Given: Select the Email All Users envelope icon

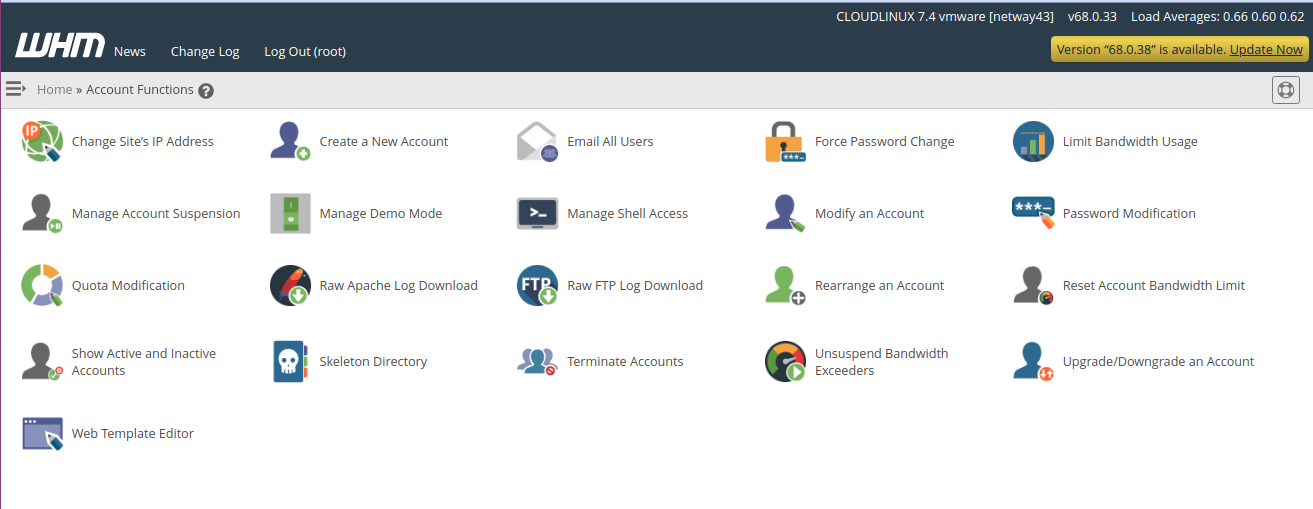Looking at the screenshot, I should tap(537, 142).
